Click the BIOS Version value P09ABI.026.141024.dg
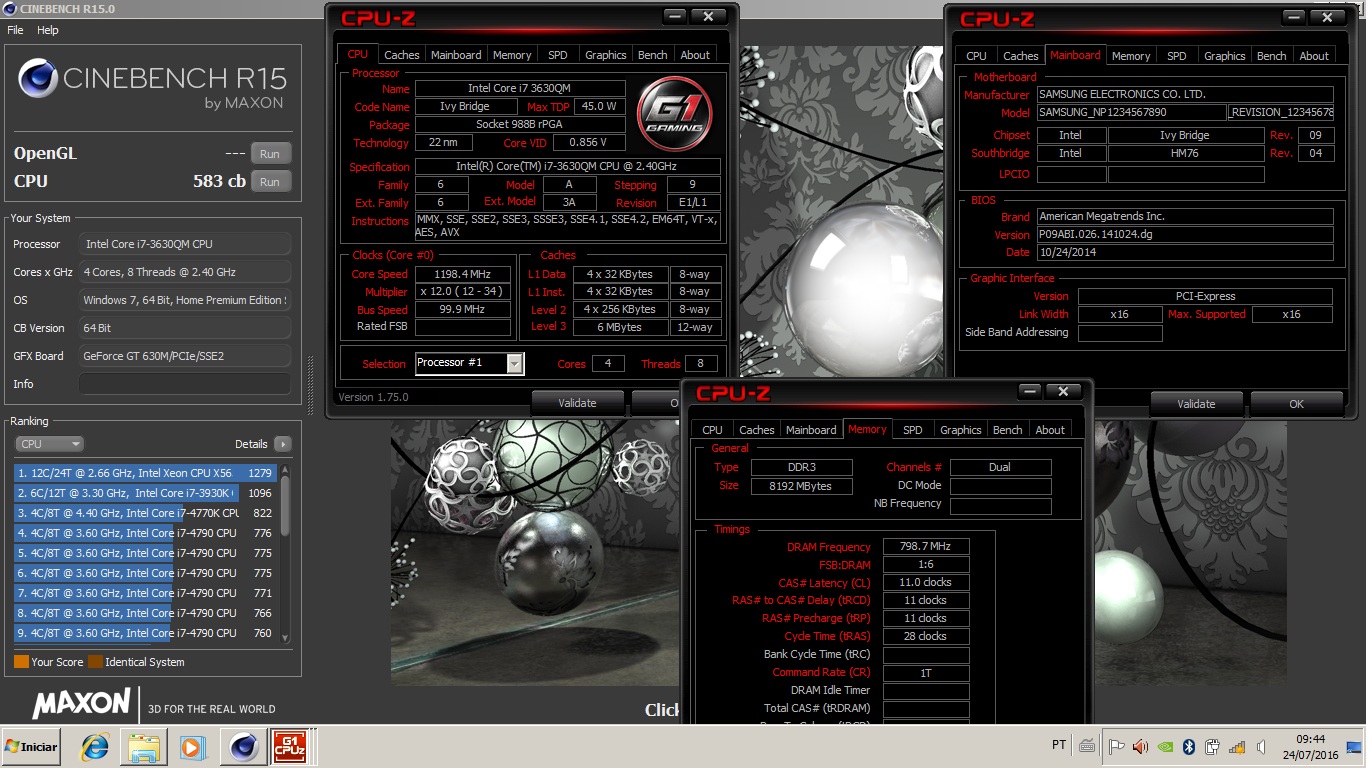1366x768 pixels. click(1185, 235)
